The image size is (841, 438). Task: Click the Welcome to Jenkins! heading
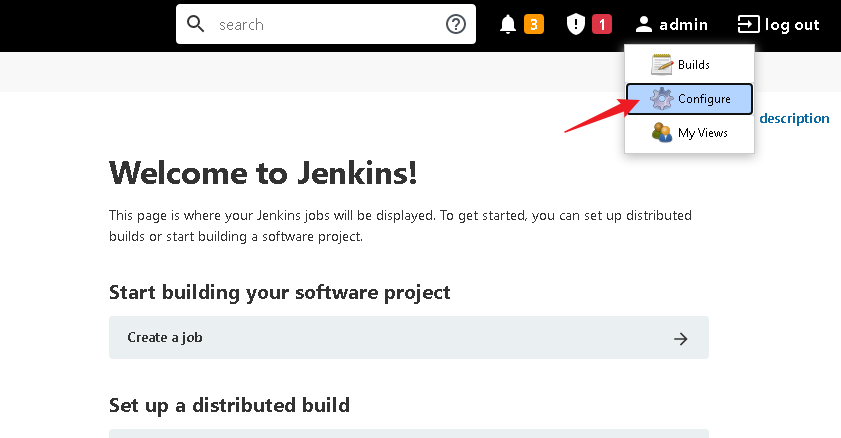pyautogui.click(x=263, y=173)
